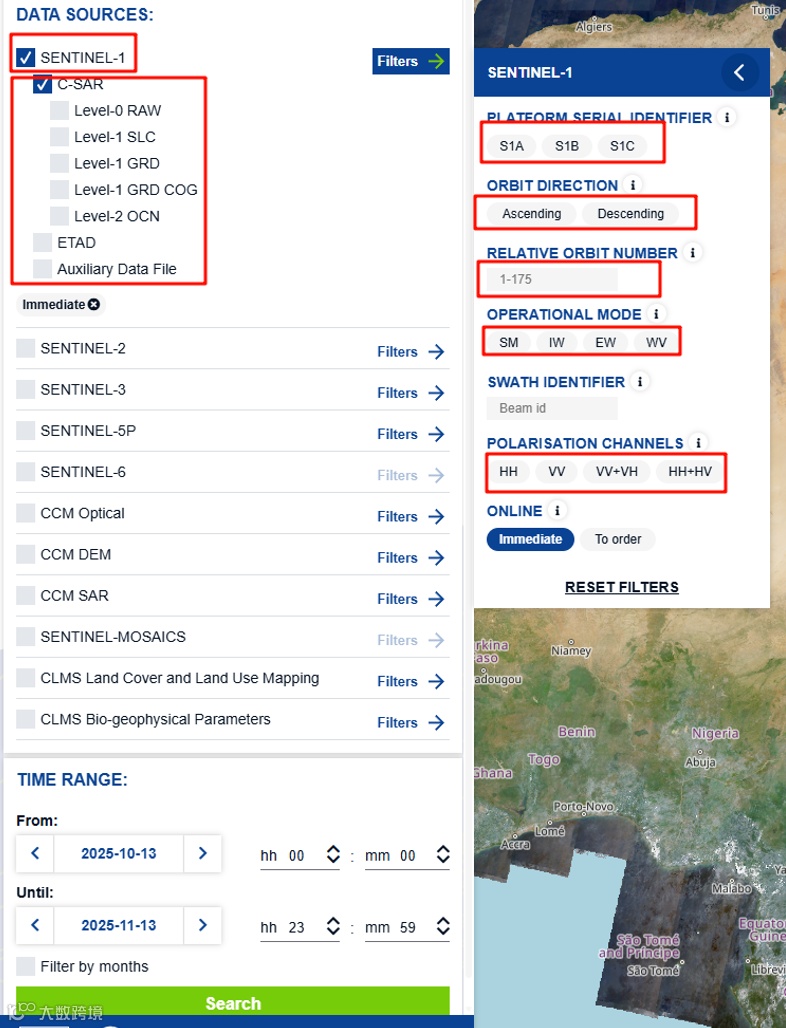Select VV+VH polarisation channel
The width and height of the screenshot is (786, 1028).
click(x=616, y=471)
